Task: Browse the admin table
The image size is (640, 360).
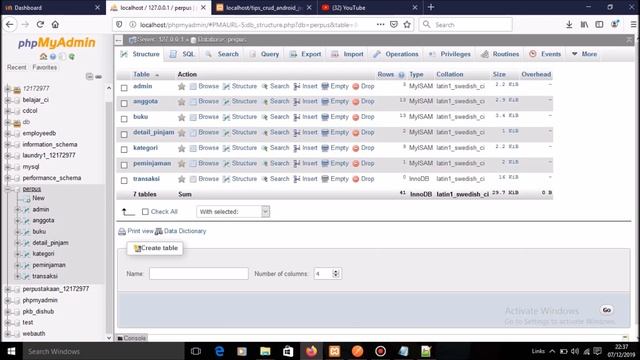Action: tap(204, 86)
